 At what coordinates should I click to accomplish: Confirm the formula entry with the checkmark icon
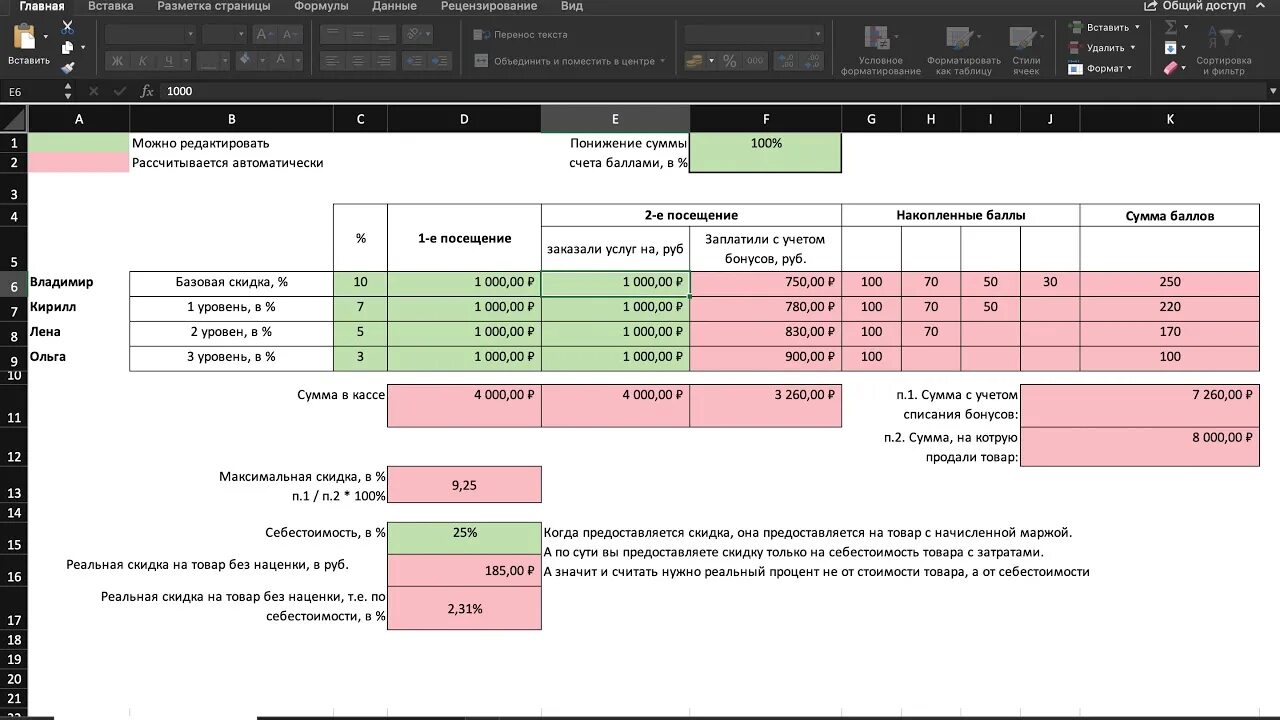[121, 91]
